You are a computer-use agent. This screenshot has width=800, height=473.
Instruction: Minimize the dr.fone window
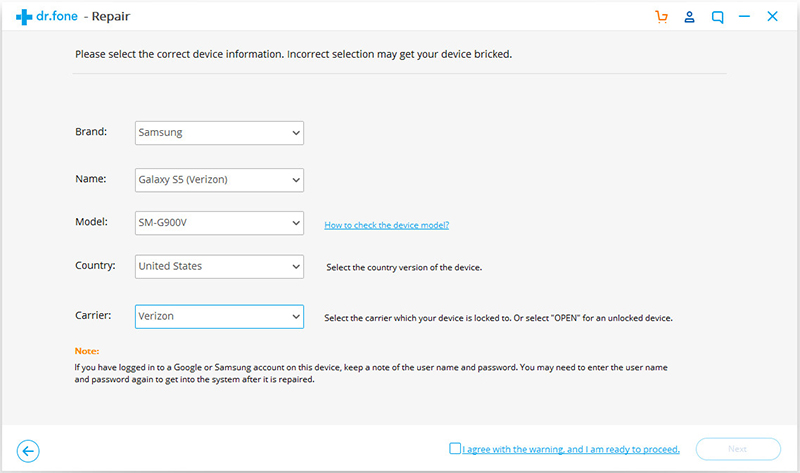coord(744,17)
